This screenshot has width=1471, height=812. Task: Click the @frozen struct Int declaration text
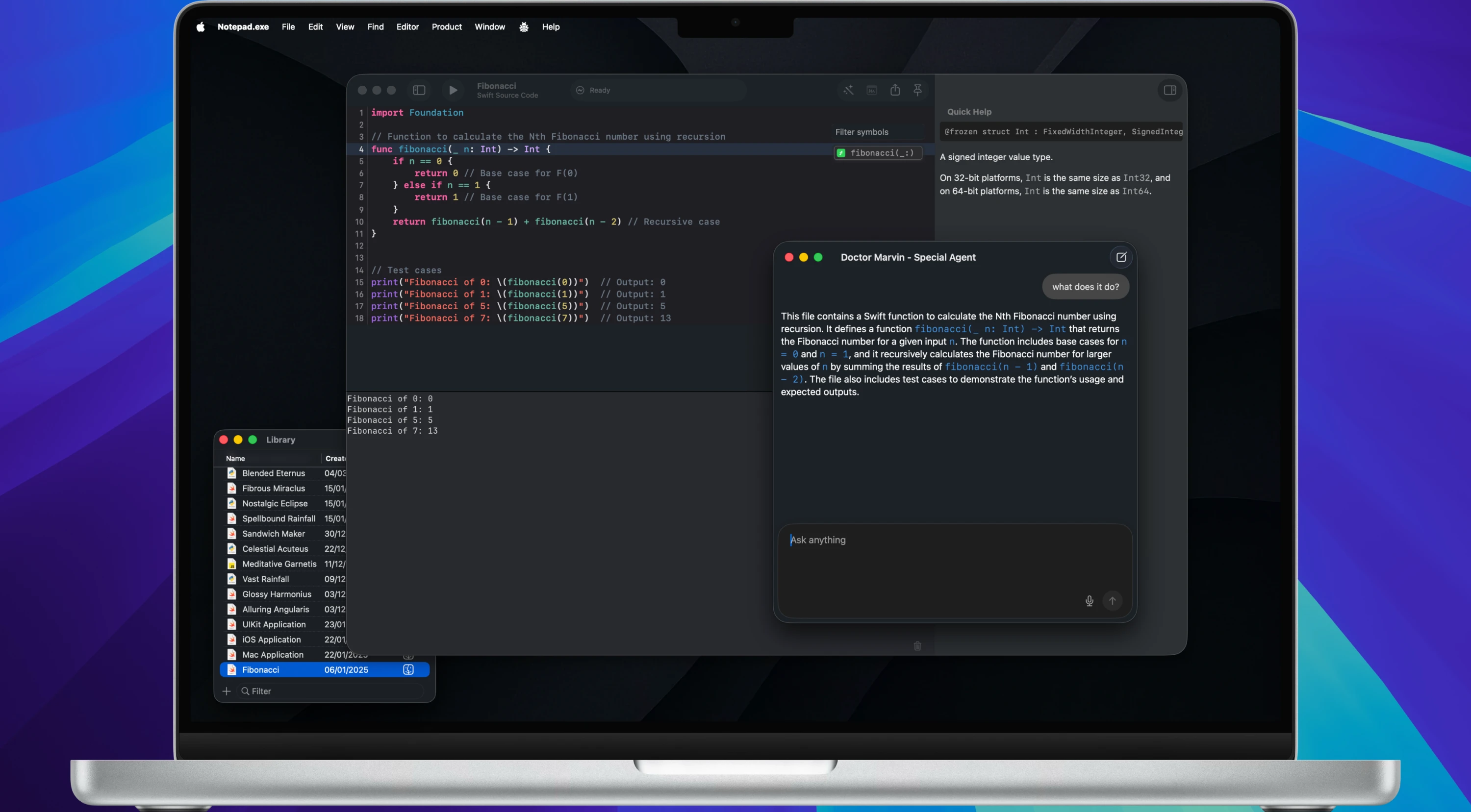tap(1063, 132)
